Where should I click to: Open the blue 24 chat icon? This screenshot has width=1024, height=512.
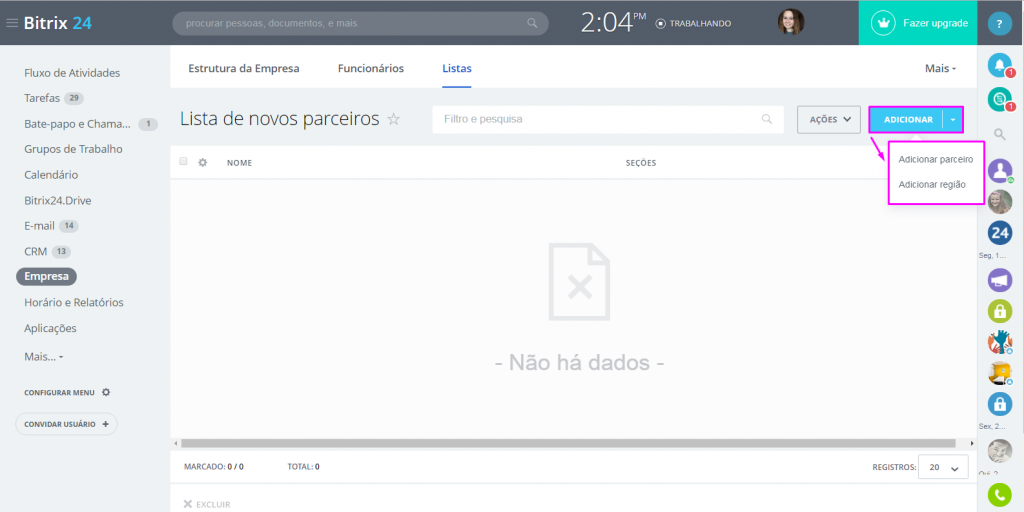click(x=1000, y=232)
